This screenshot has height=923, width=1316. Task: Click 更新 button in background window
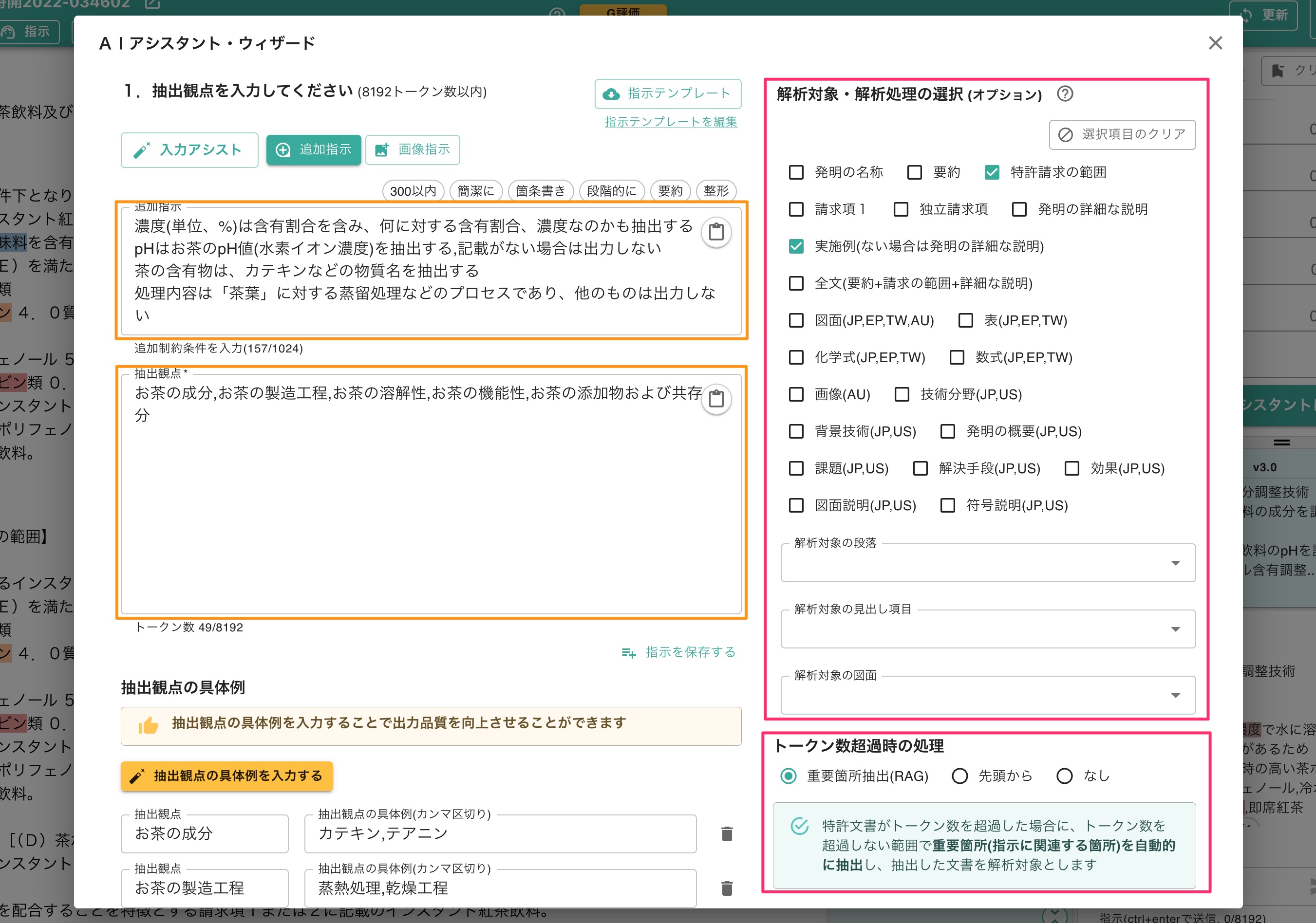pyautogui.click(x=1265, y=15)
